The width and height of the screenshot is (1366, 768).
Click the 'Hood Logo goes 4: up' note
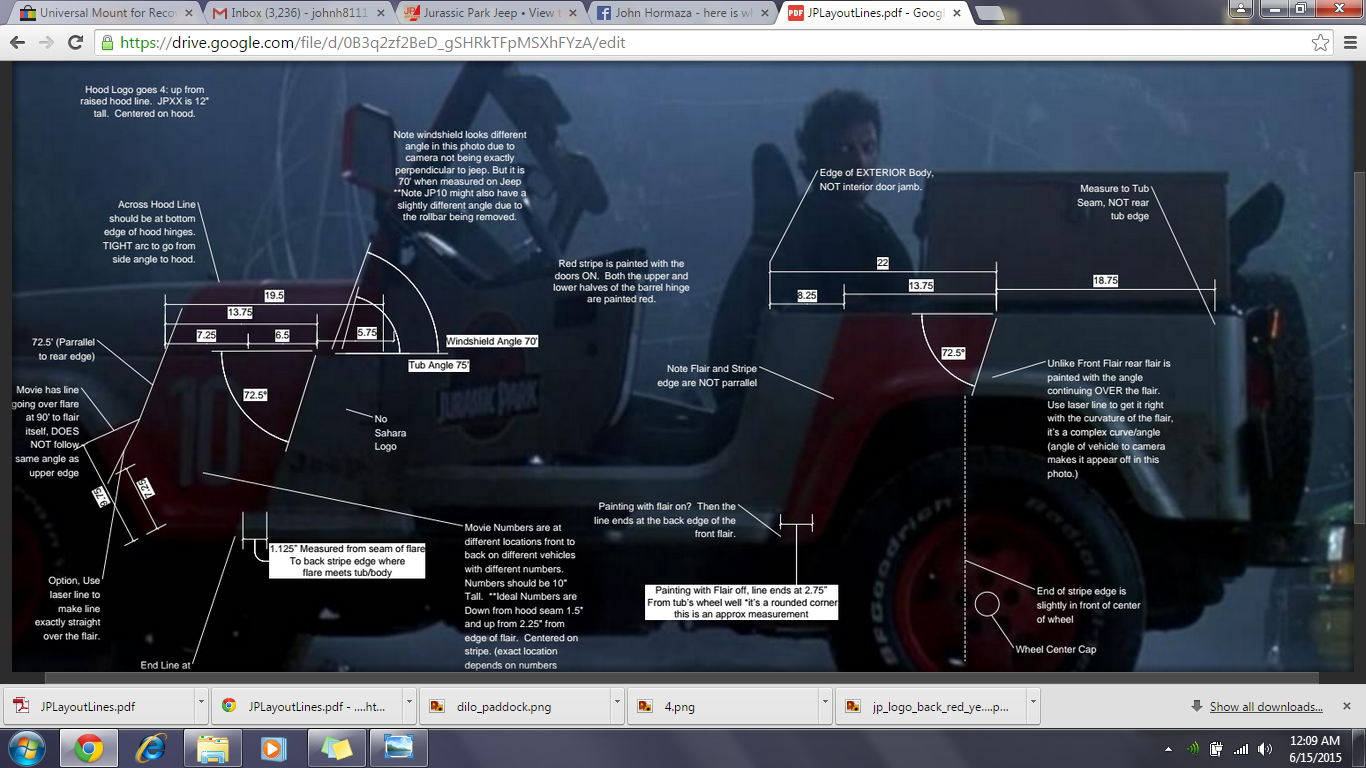click(x=145, y=102)
